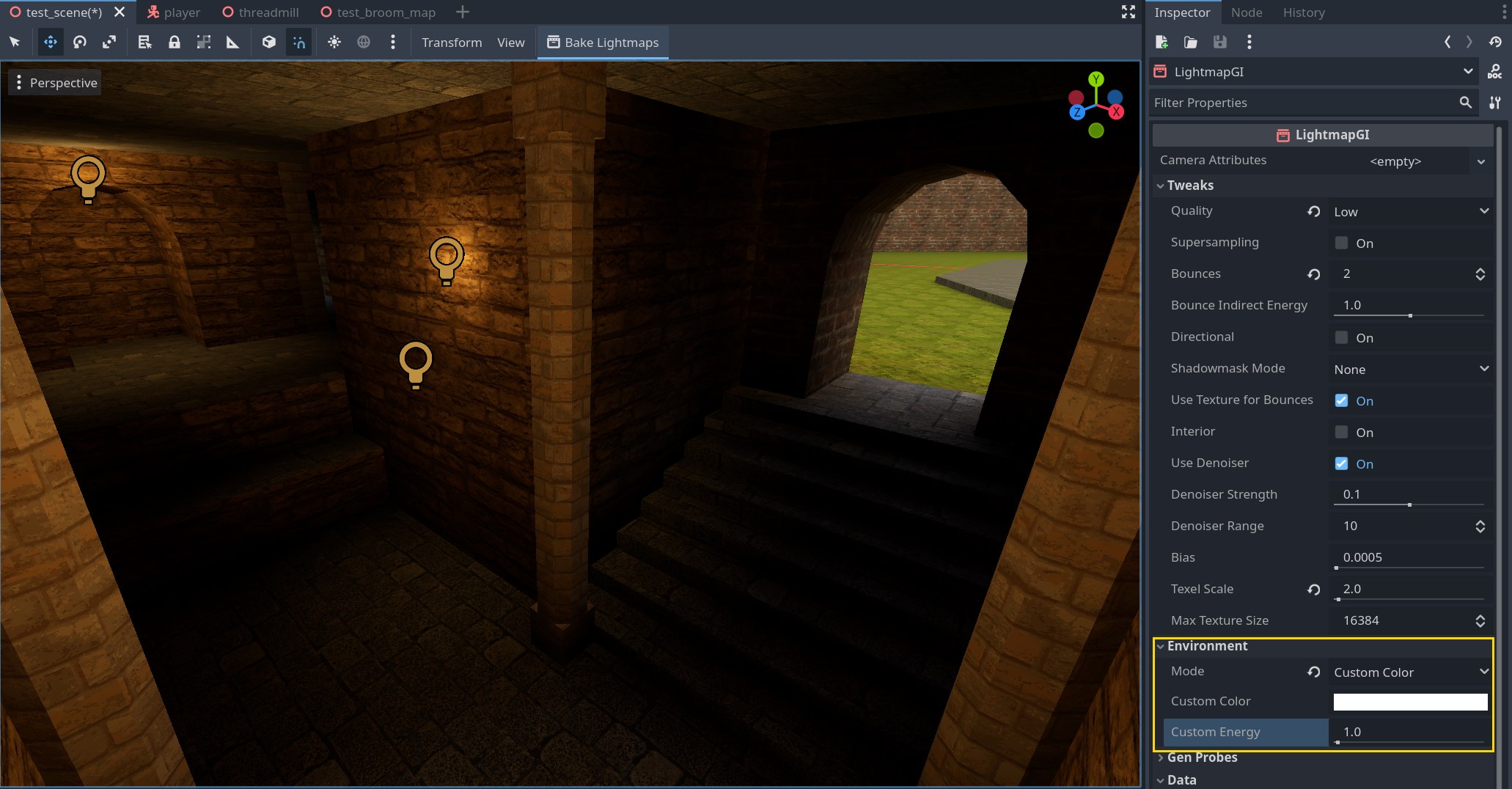Enable the Supersampling option
1512x789 pixels.
coord(1341,243)
